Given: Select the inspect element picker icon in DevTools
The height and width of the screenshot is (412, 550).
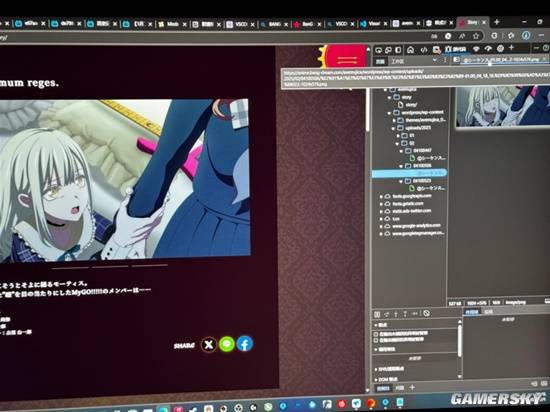Looking at the screenshot, I should pyautogui.click(x=379, y=50).
